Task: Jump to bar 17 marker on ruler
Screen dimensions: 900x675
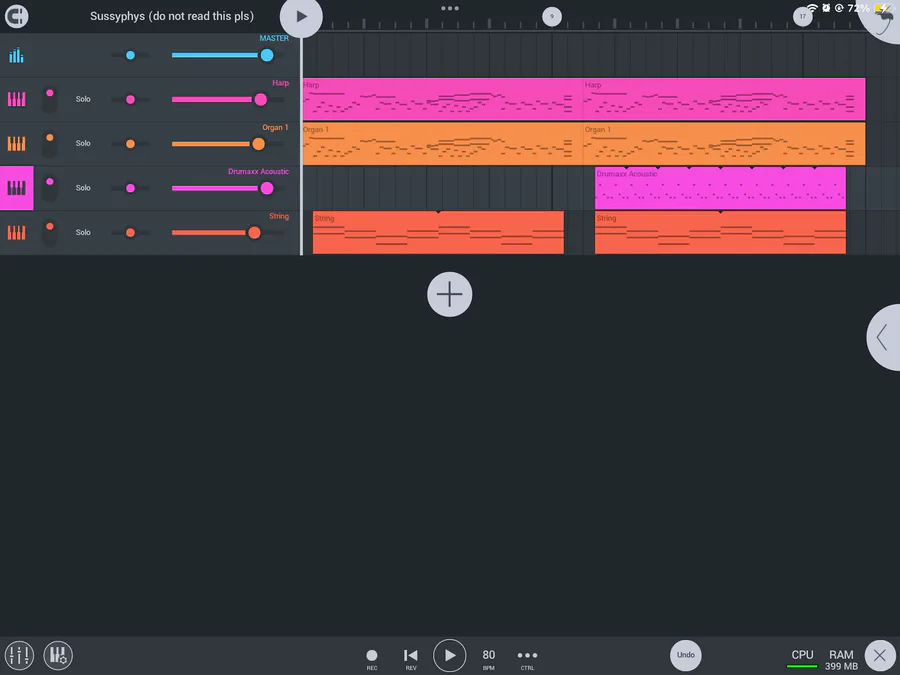Action: pos(802,17)
